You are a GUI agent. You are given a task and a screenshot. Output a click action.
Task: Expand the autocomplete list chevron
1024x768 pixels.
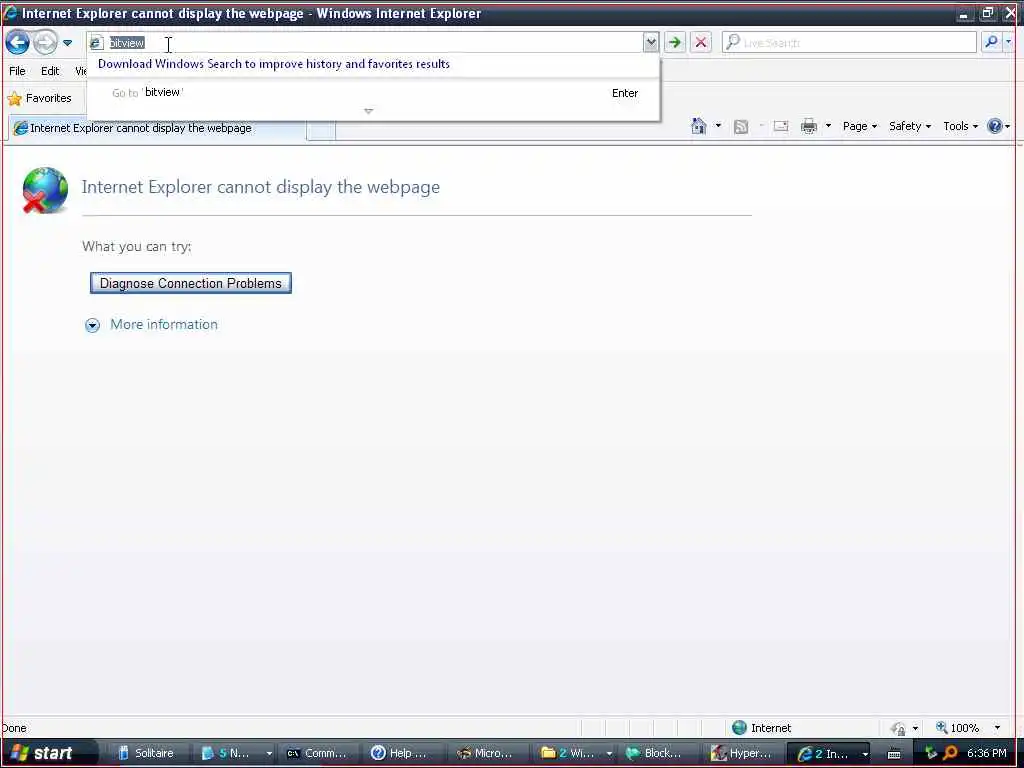[368, 111]
